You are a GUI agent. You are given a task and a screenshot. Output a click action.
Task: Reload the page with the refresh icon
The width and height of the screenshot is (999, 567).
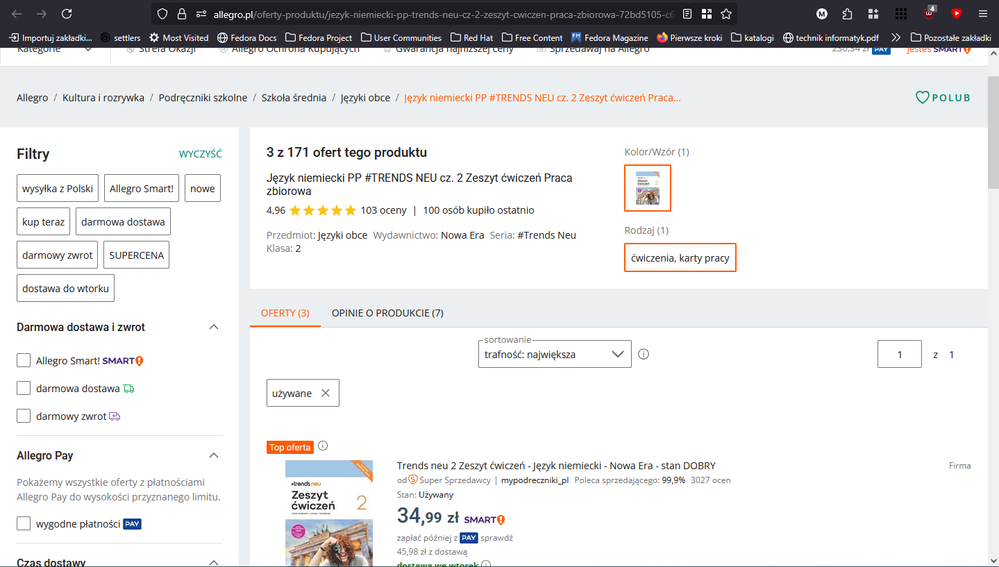[66, 14]
